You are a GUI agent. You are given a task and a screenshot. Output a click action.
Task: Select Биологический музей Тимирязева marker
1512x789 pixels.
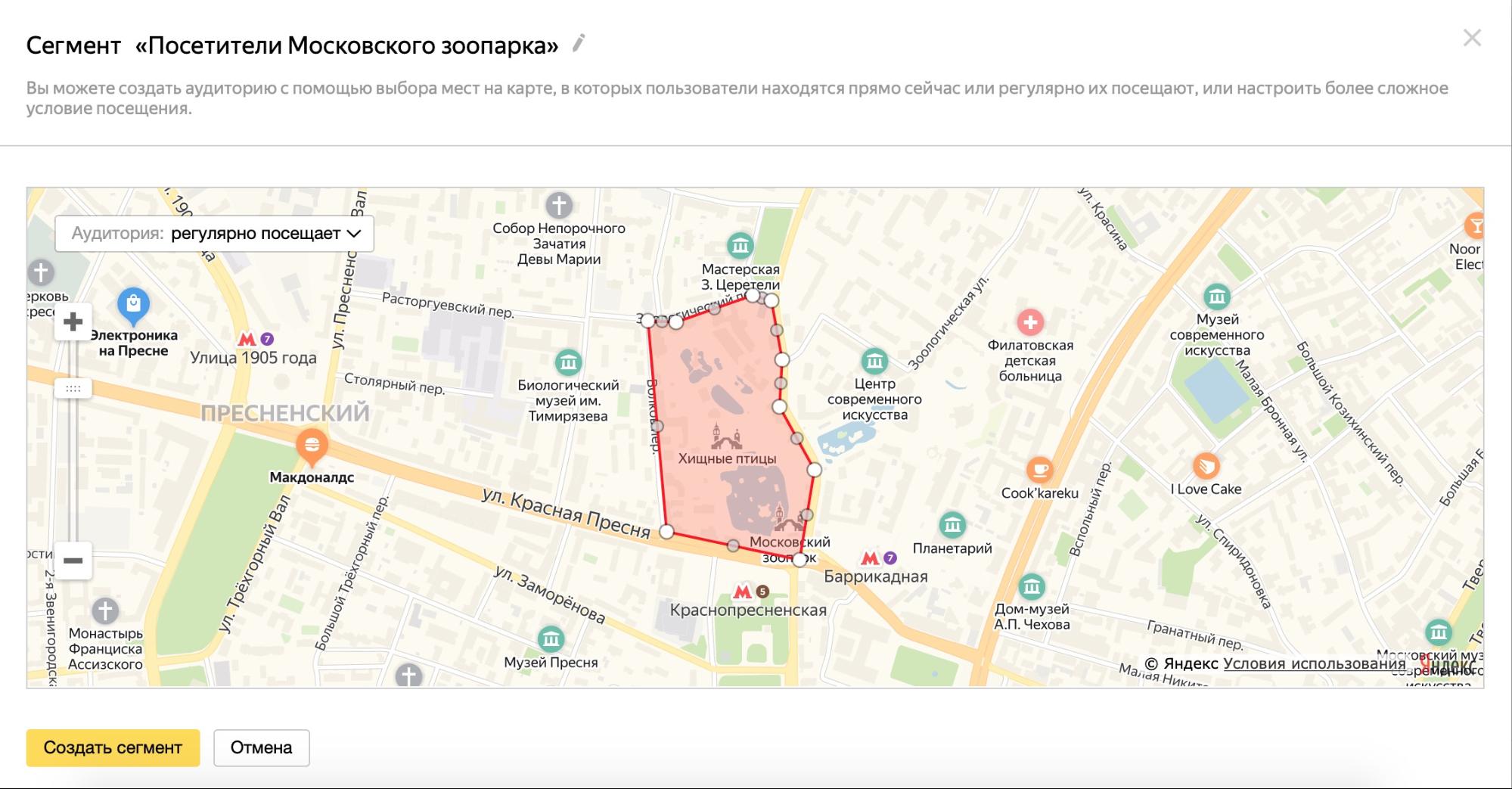(x=568, y=362)
